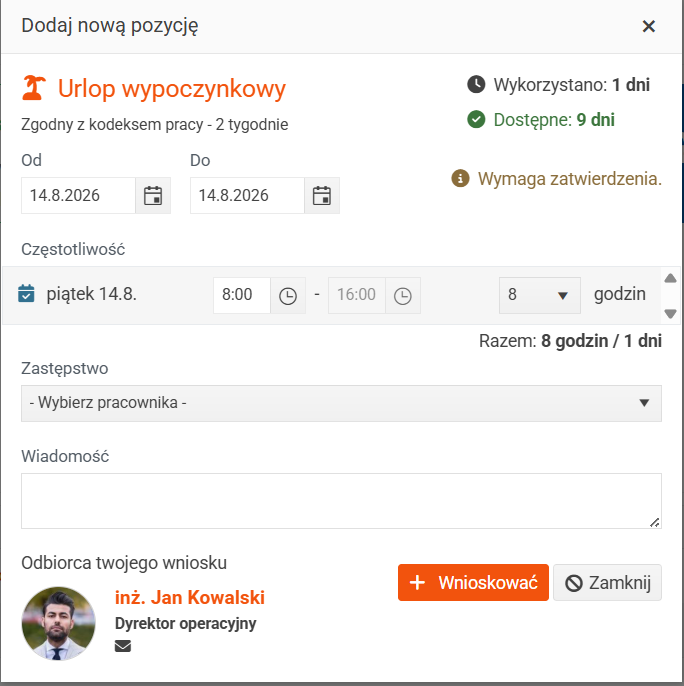The image size is (684, 686).
Task: Open the calendar picker for Od date
Action: [x=153, y=196]
